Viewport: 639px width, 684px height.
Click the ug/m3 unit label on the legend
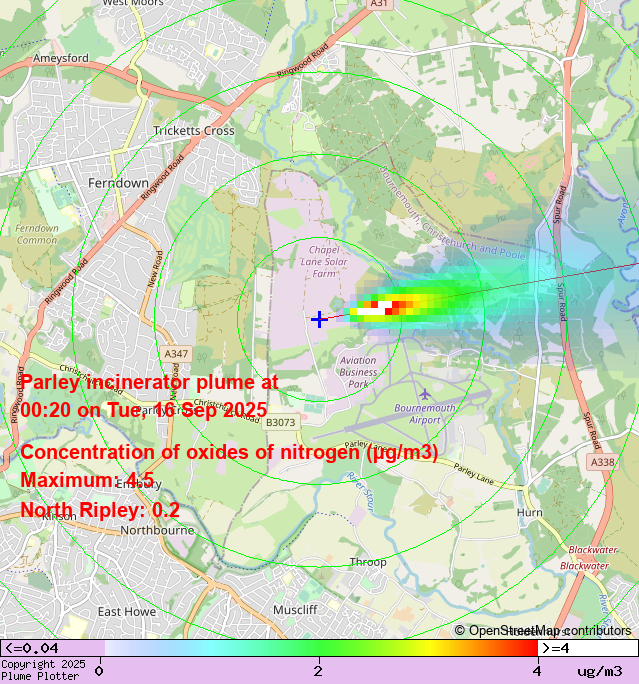(x=600, y=671)
